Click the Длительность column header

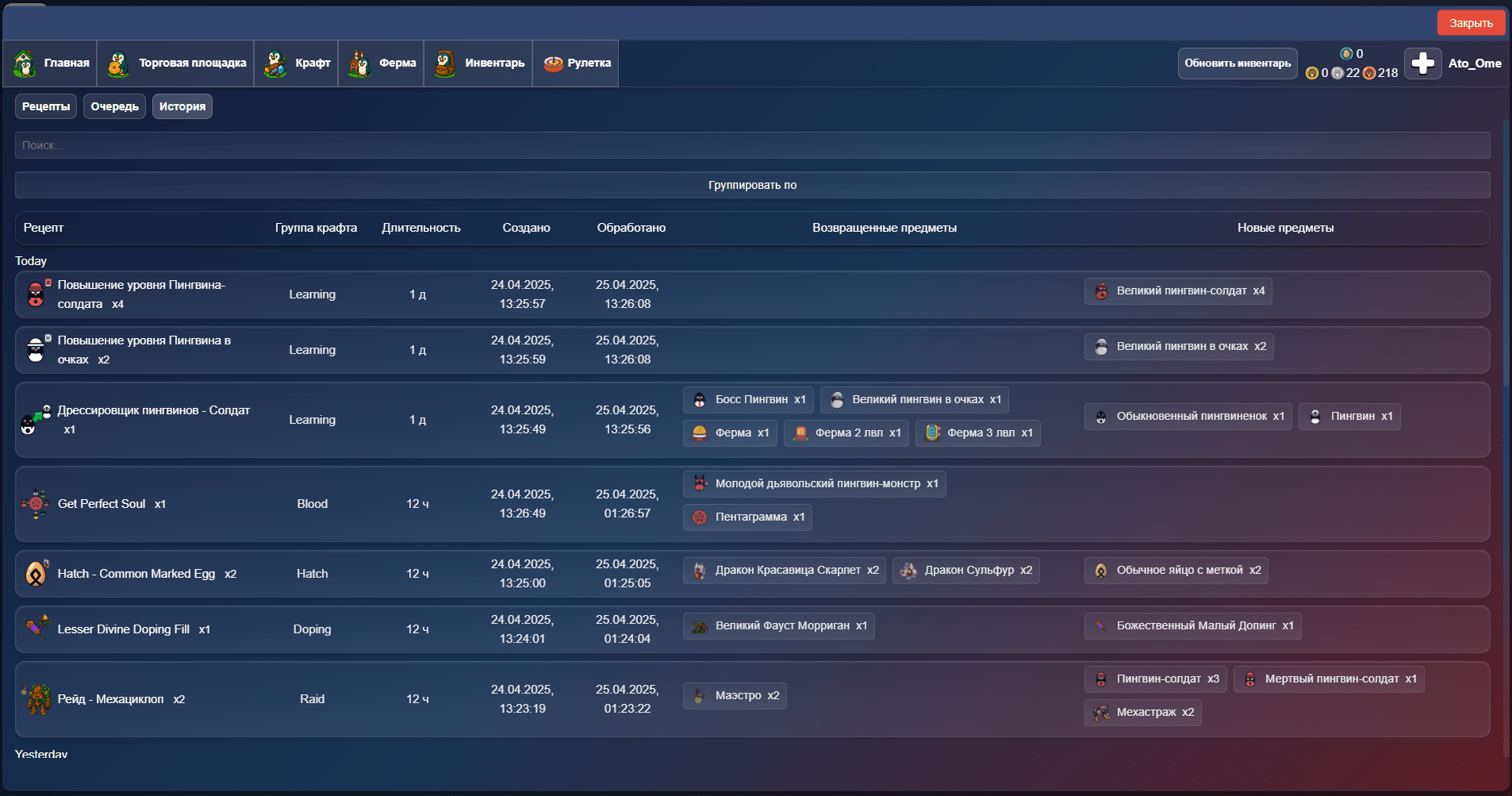click(421, 228)
